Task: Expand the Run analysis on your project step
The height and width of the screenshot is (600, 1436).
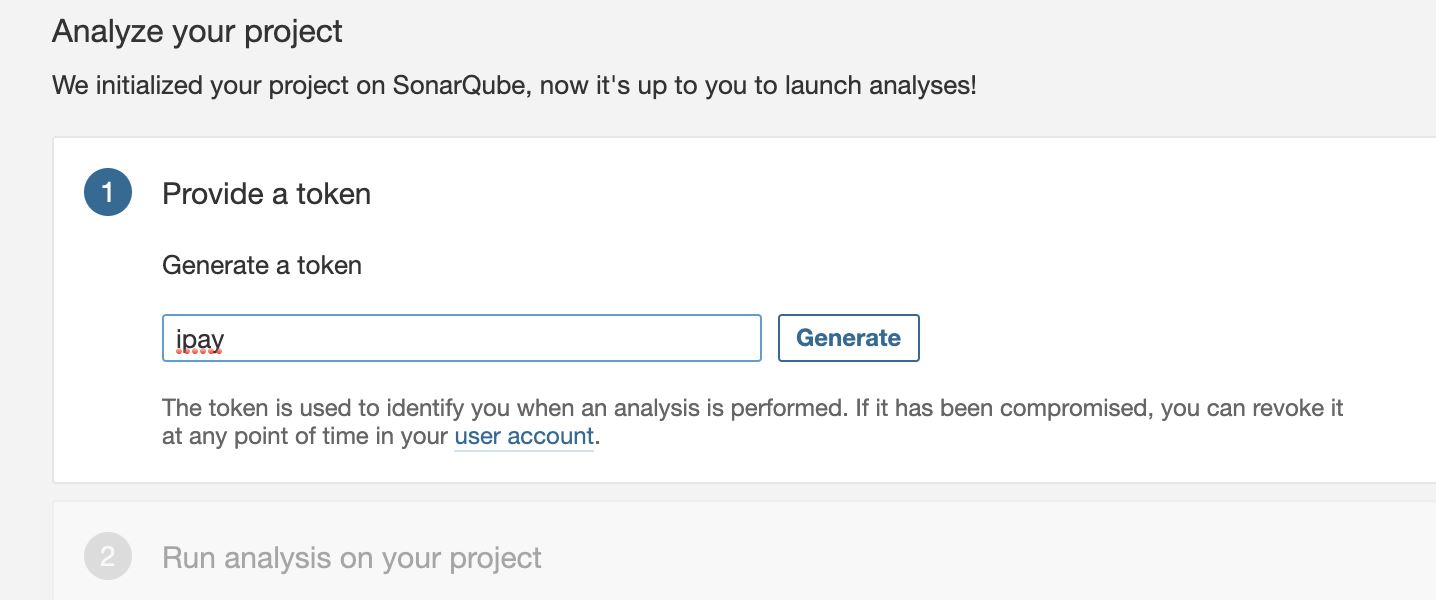Action: point(352,557)
